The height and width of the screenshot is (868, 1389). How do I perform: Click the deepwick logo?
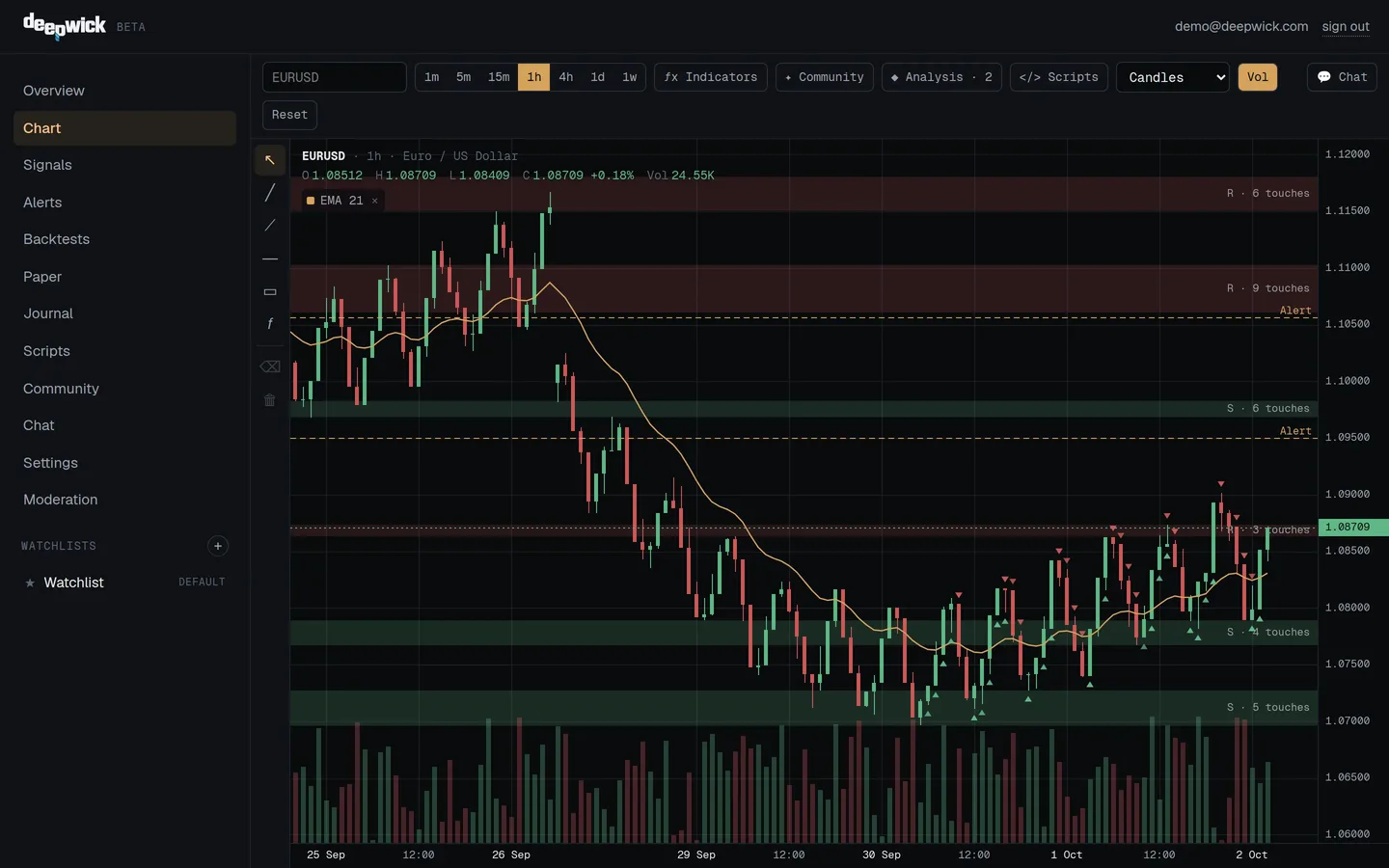coord(65,26)
